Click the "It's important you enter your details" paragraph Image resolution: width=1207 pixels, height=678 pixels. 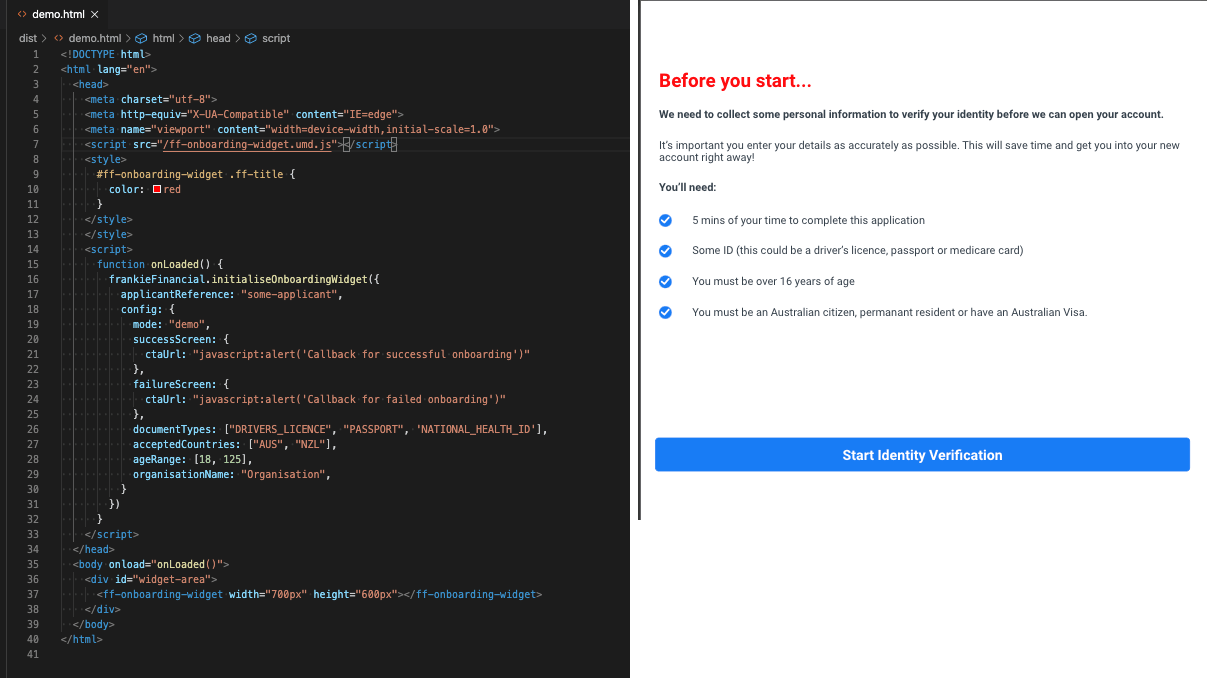click(919, 151)
